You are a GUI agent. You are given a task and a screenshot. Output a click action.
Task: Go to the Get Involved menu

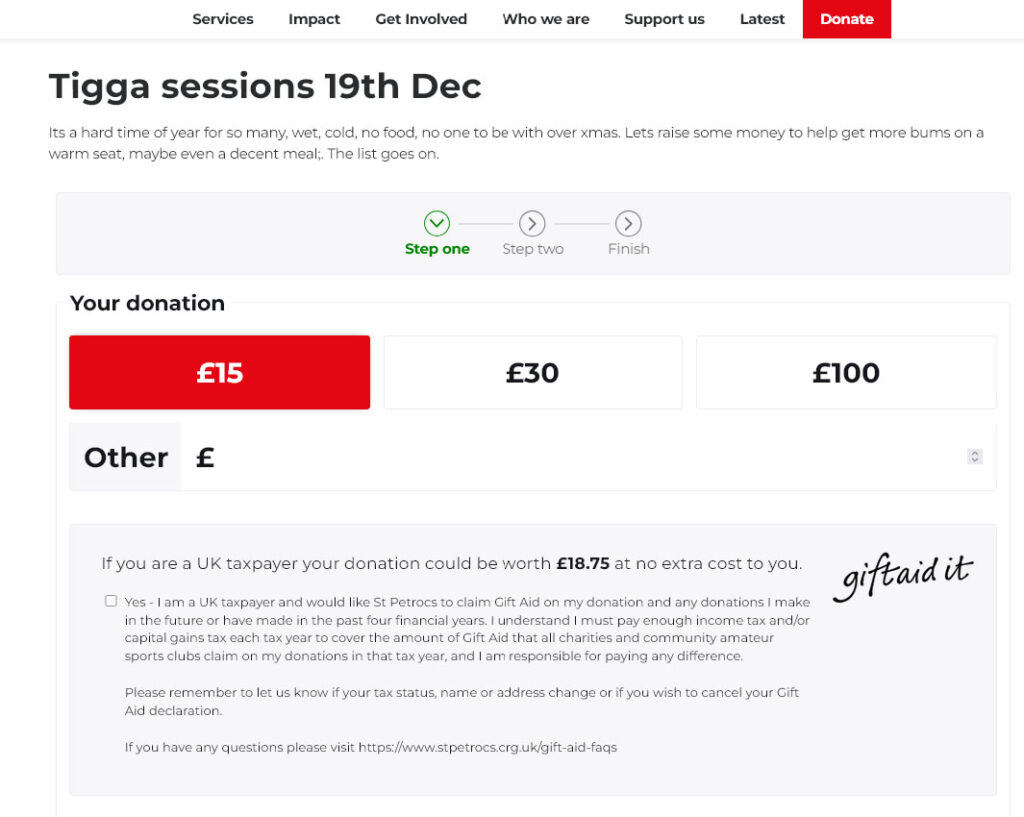pos(421,19)
